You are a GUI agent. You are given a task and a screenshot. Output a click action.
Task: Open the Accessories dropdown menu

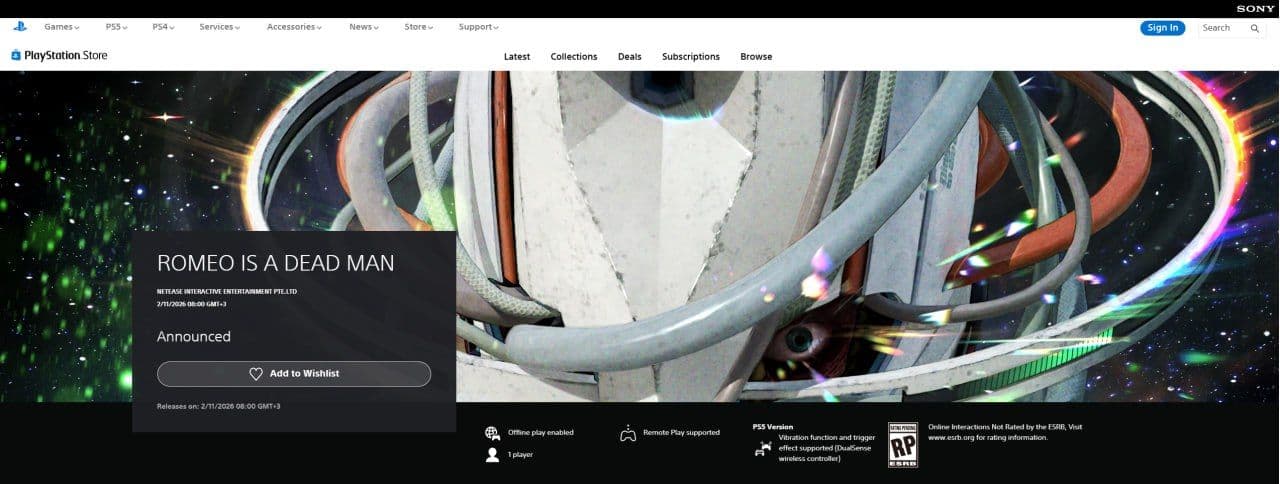294,27
